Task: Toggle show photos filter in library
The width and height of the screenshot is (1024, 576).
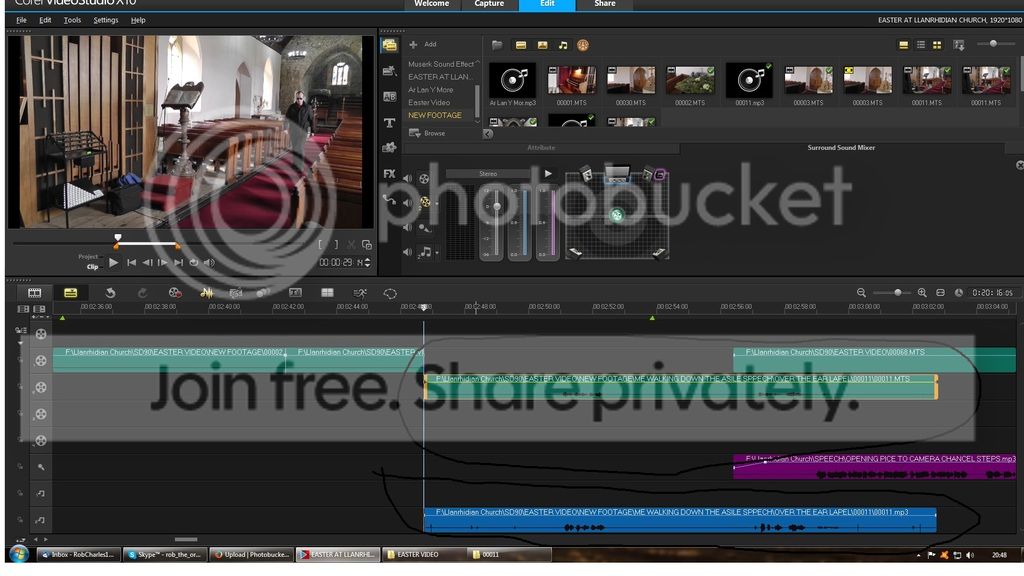Action: pyautogui.click(x=542, y=45)
